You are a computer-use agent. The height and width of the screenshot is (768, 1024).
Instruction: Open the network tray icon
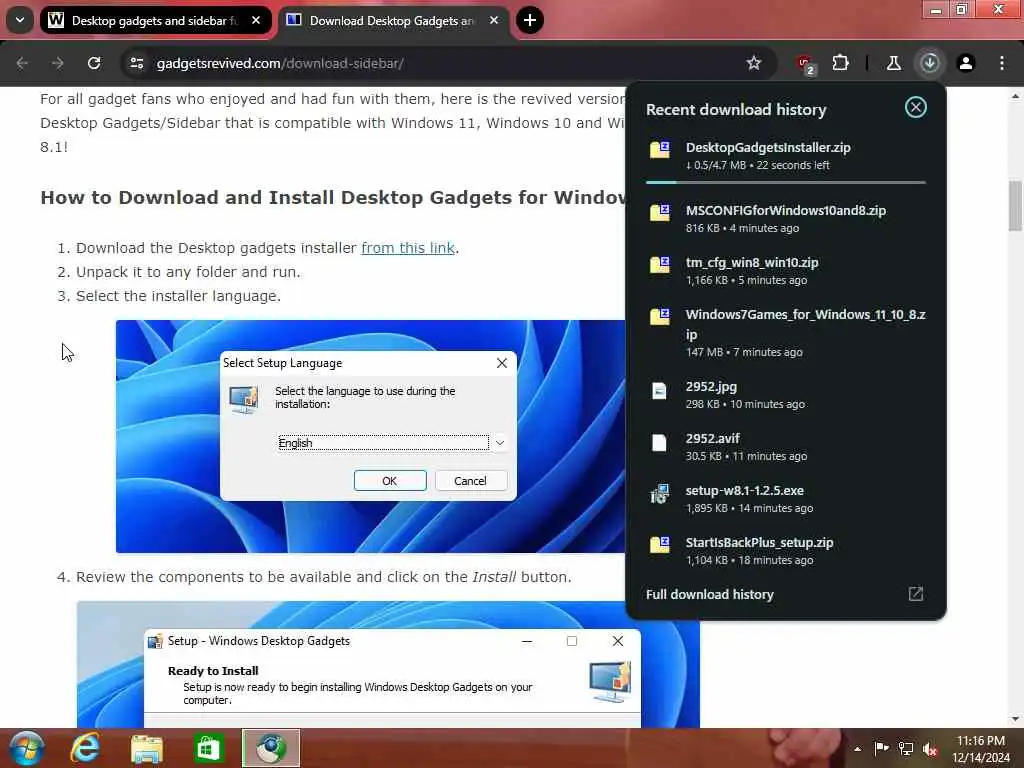click(x=906, y=748)
